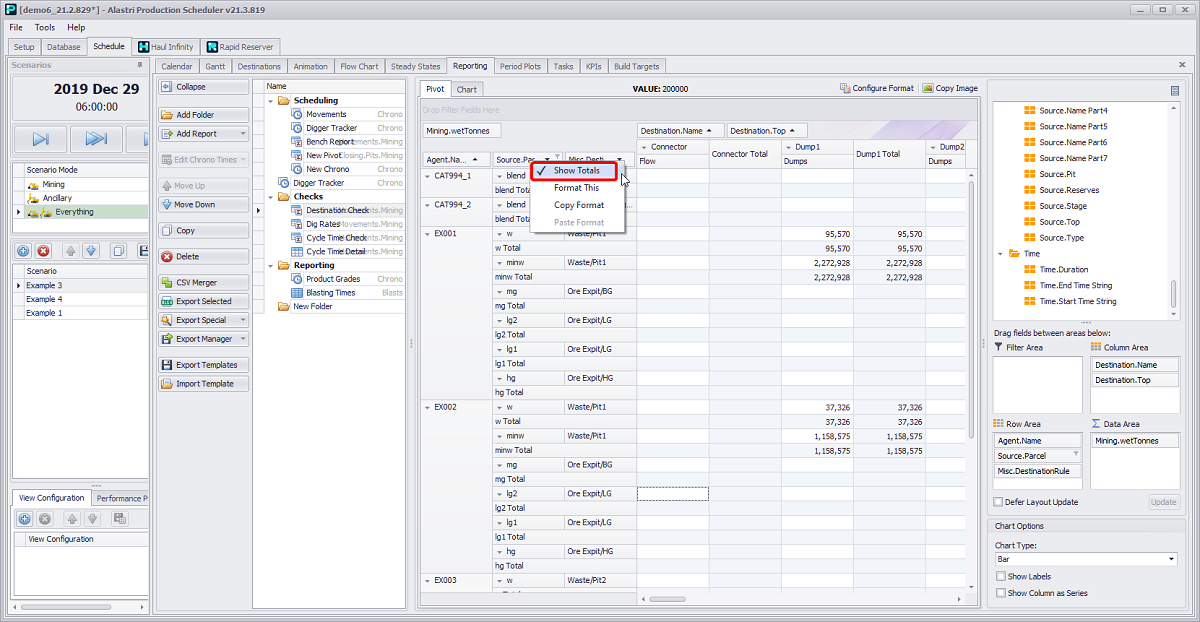Click the fast-forward playback button

point(96,139)
